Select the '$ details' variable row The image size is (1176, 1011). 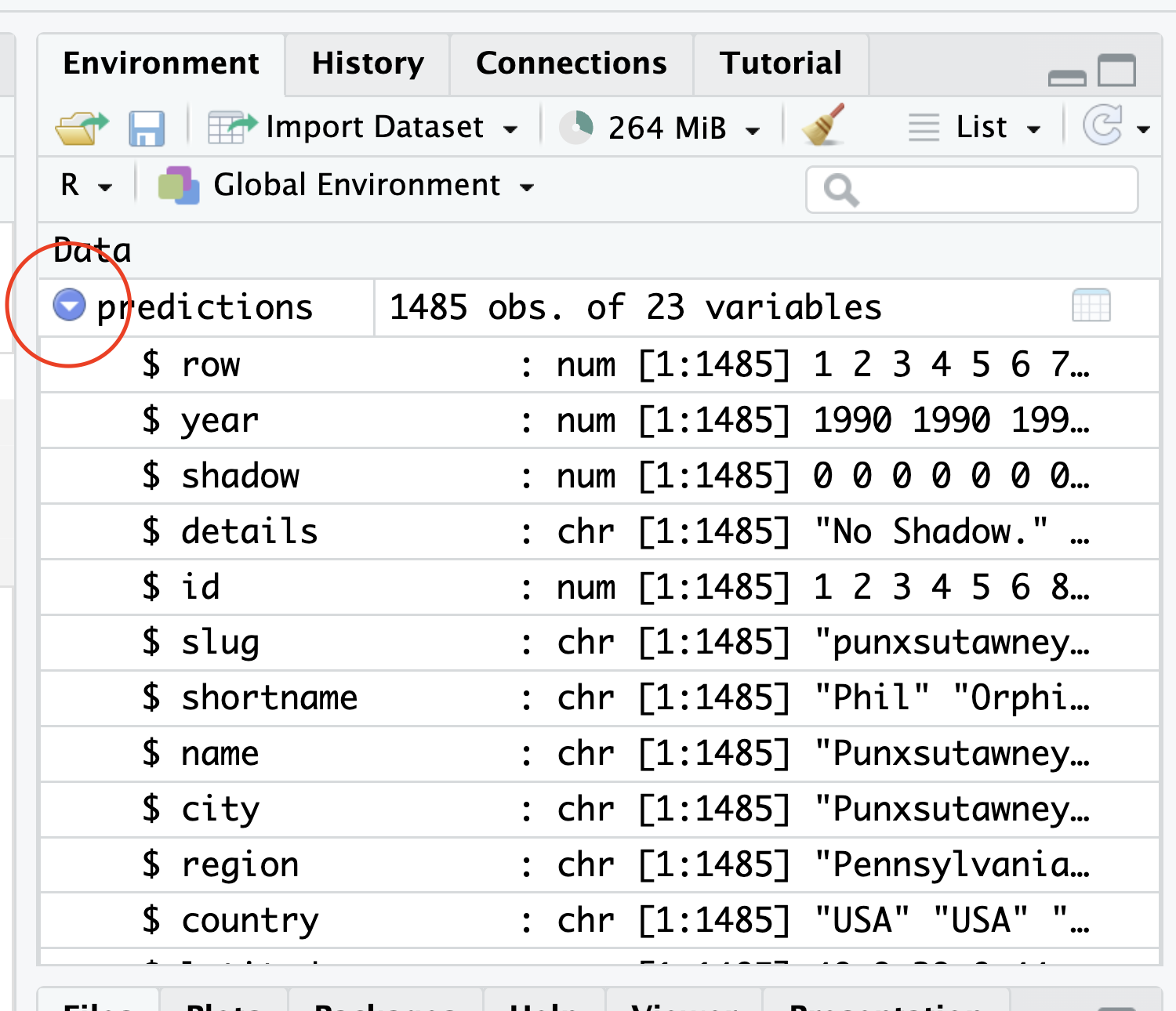coord(600,532)
